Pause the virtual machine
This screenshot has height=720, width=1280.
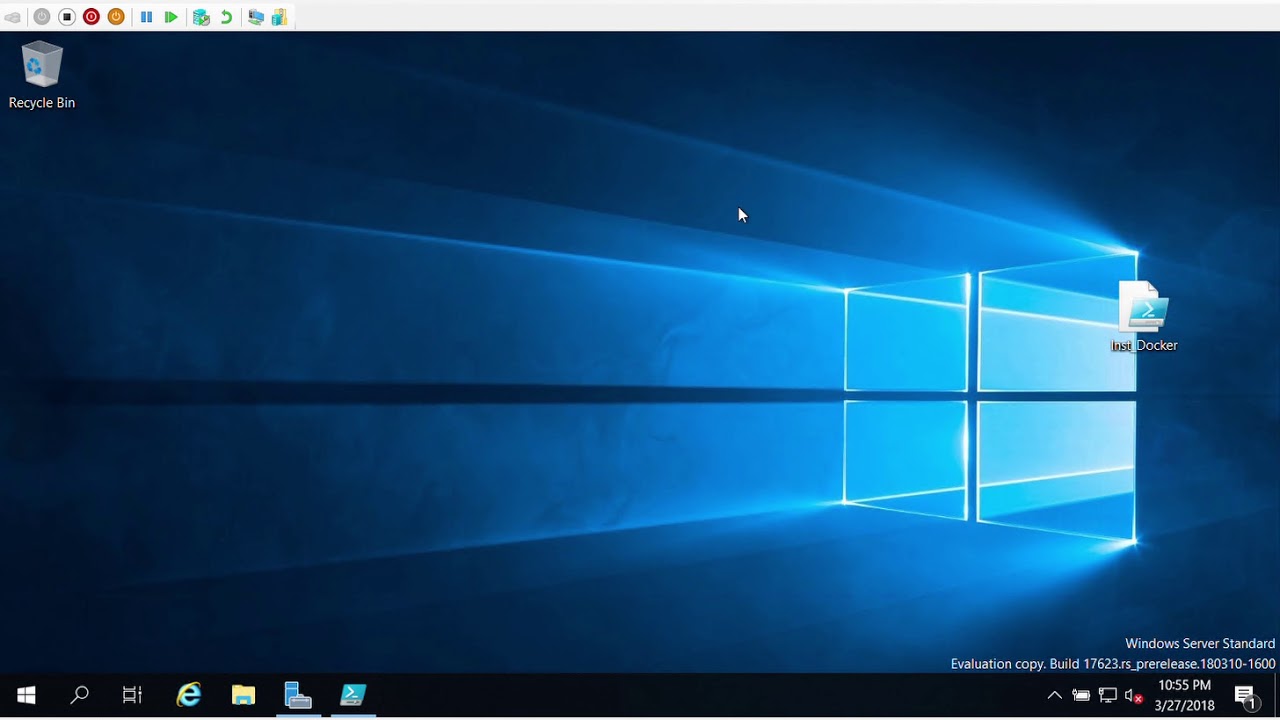tap(146, 17)
